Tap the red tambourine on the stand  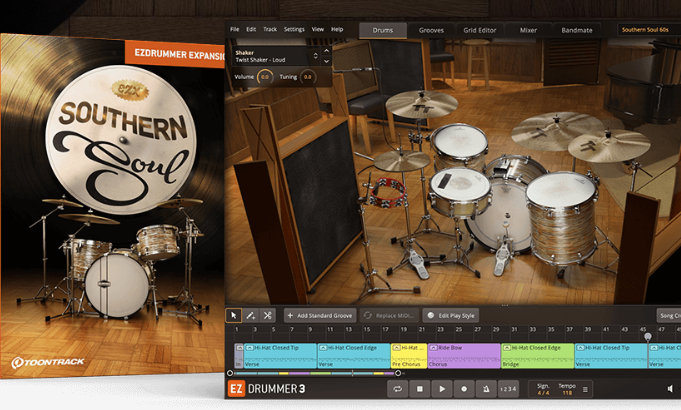(387, 192)
